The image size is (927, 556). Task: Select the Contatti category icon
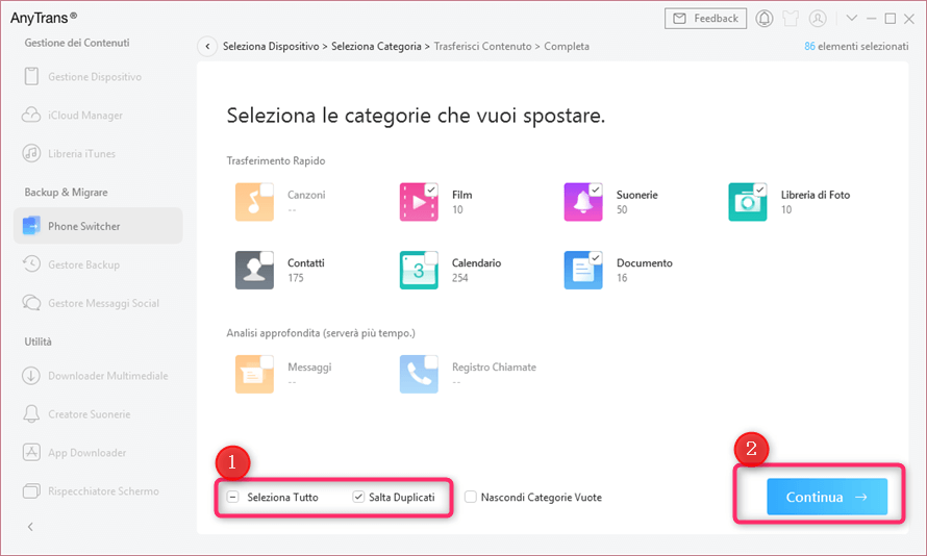254,270
